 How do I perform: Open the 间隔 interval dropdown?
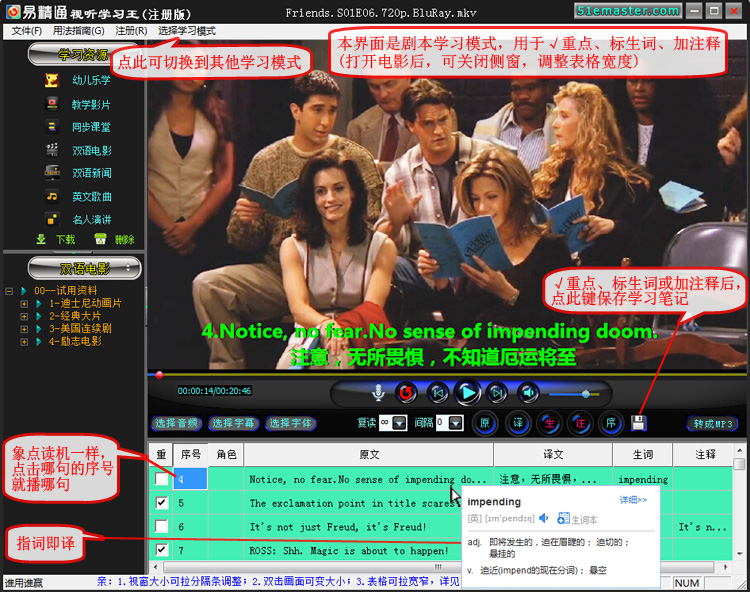456,424
